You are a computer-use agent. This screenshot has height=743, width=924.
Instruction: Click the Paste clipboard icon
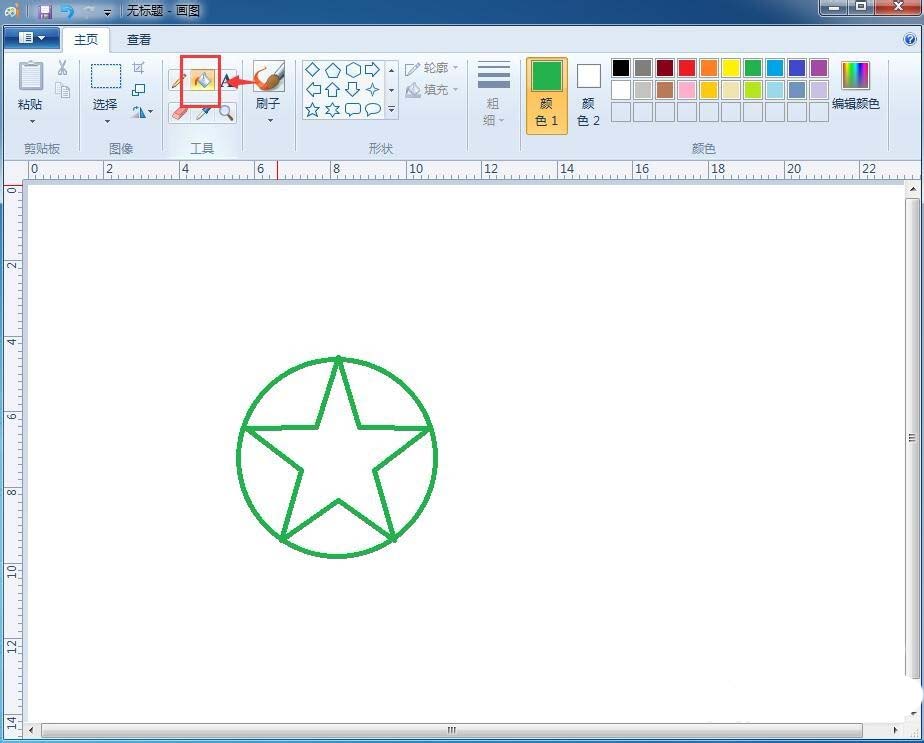31,77
